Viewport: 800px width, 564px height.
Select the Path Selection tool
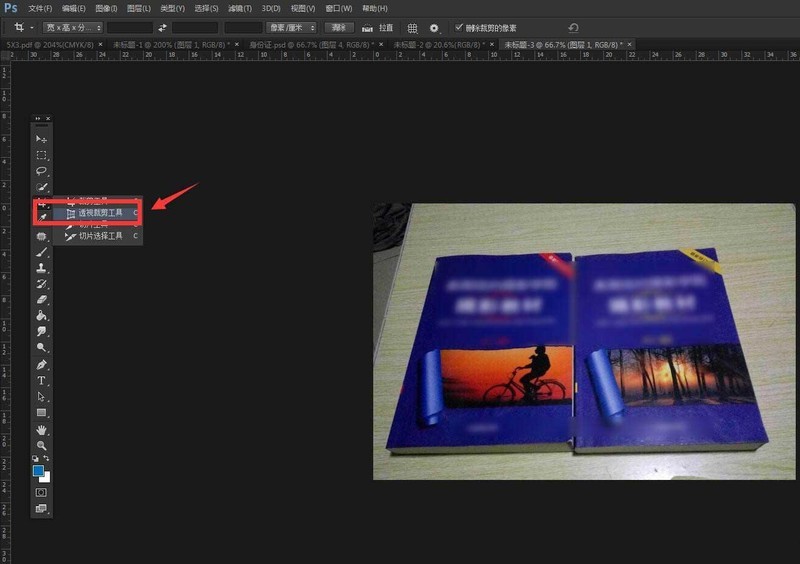(41, 397)
